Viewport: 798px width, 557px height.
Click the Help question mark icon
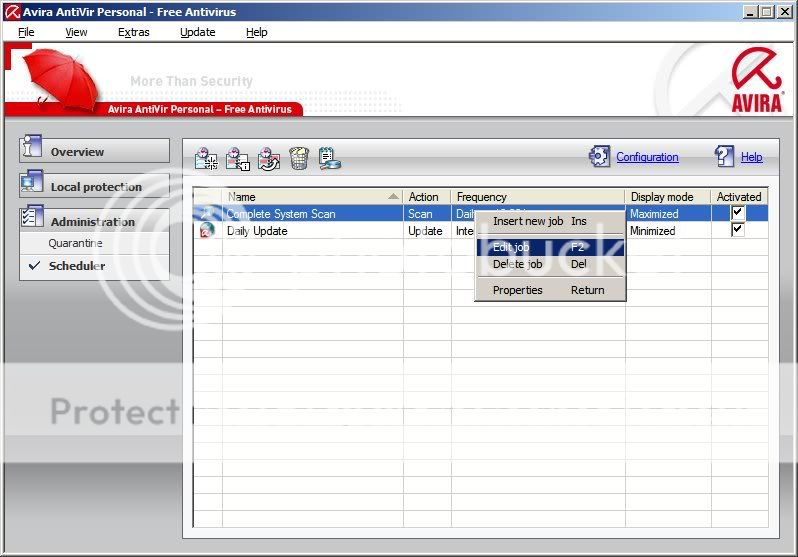pos(724,156)
